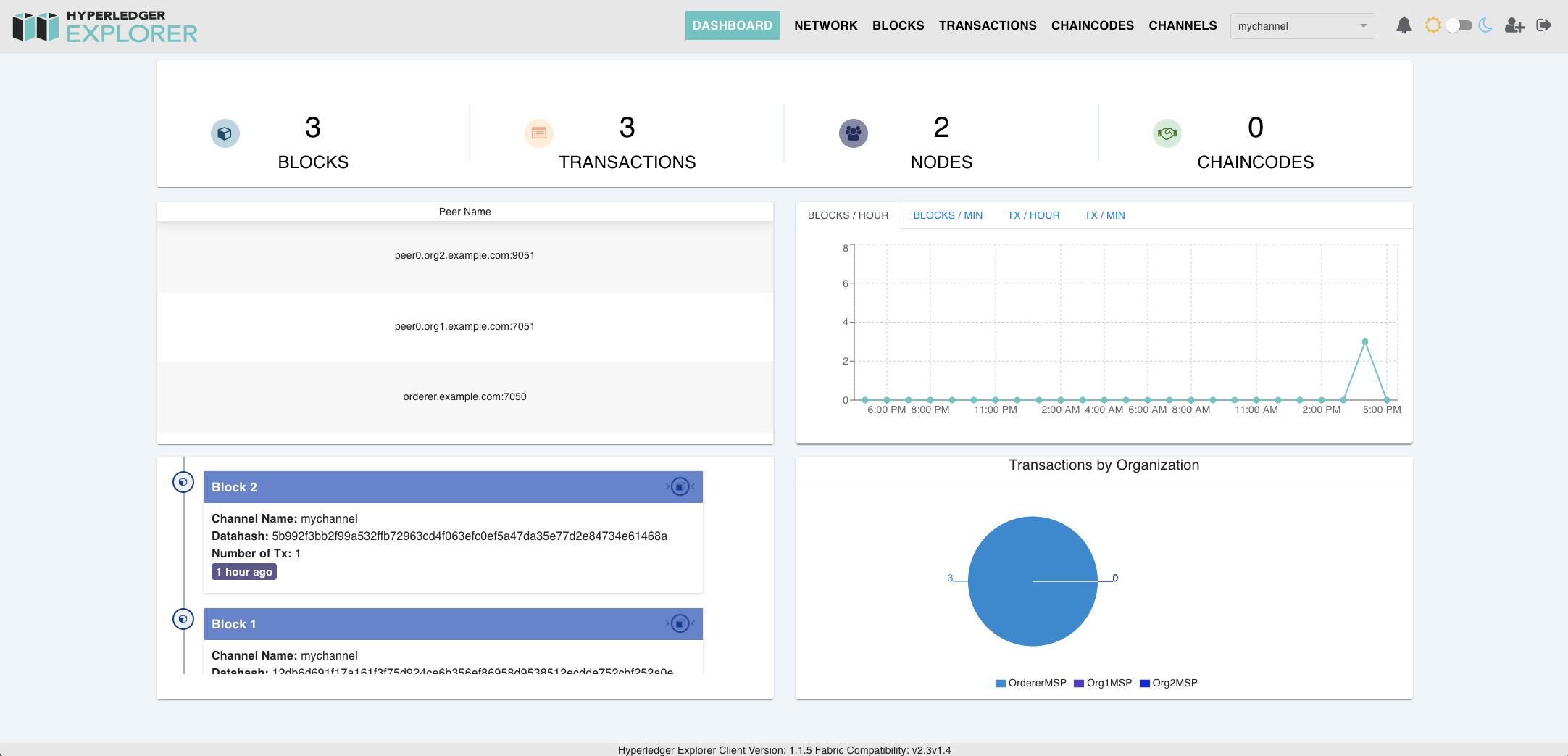The image size is (1568, 756).
Task: Click the nodes count 2
Action: point(941,128)
